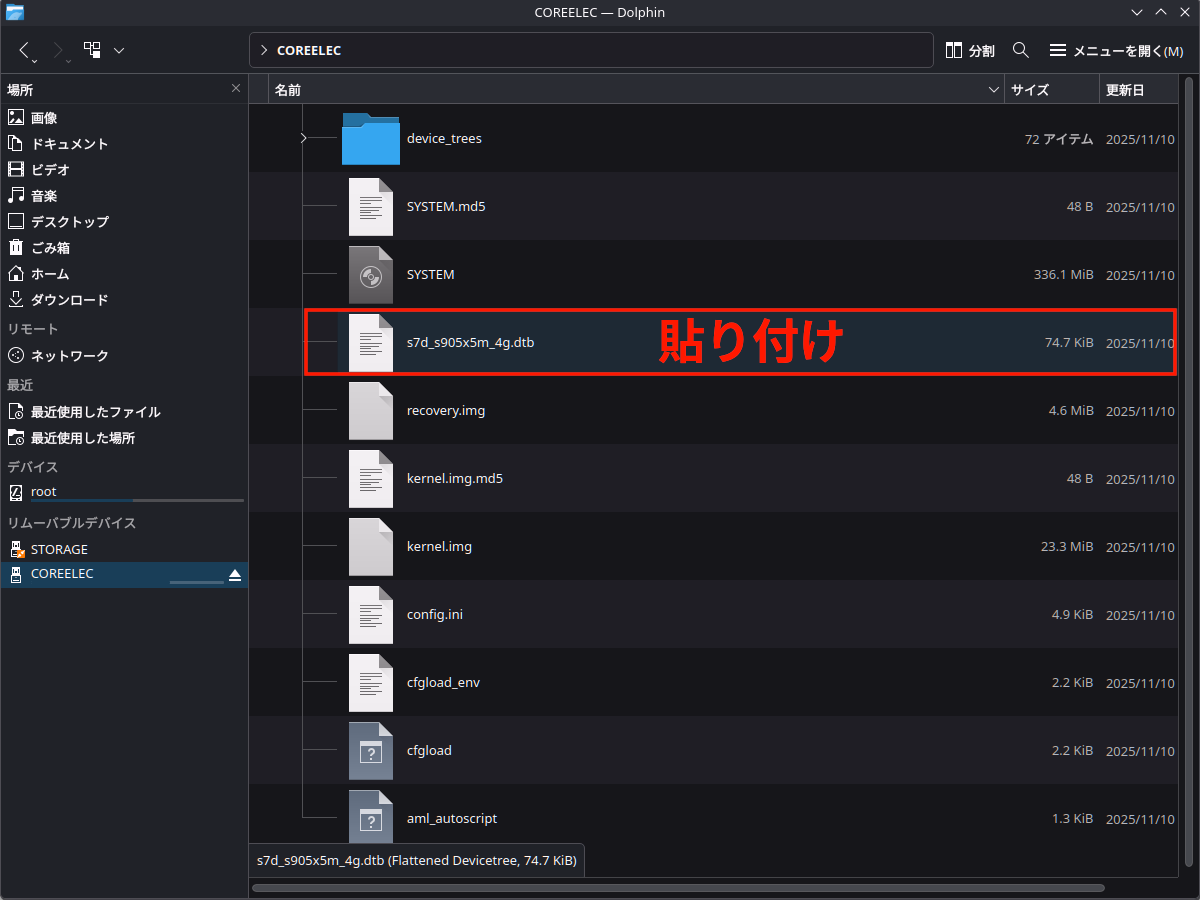The image size is (1200, 900).
Task: Click the window title bar Dolphin icon
Action: pos(14,12)
